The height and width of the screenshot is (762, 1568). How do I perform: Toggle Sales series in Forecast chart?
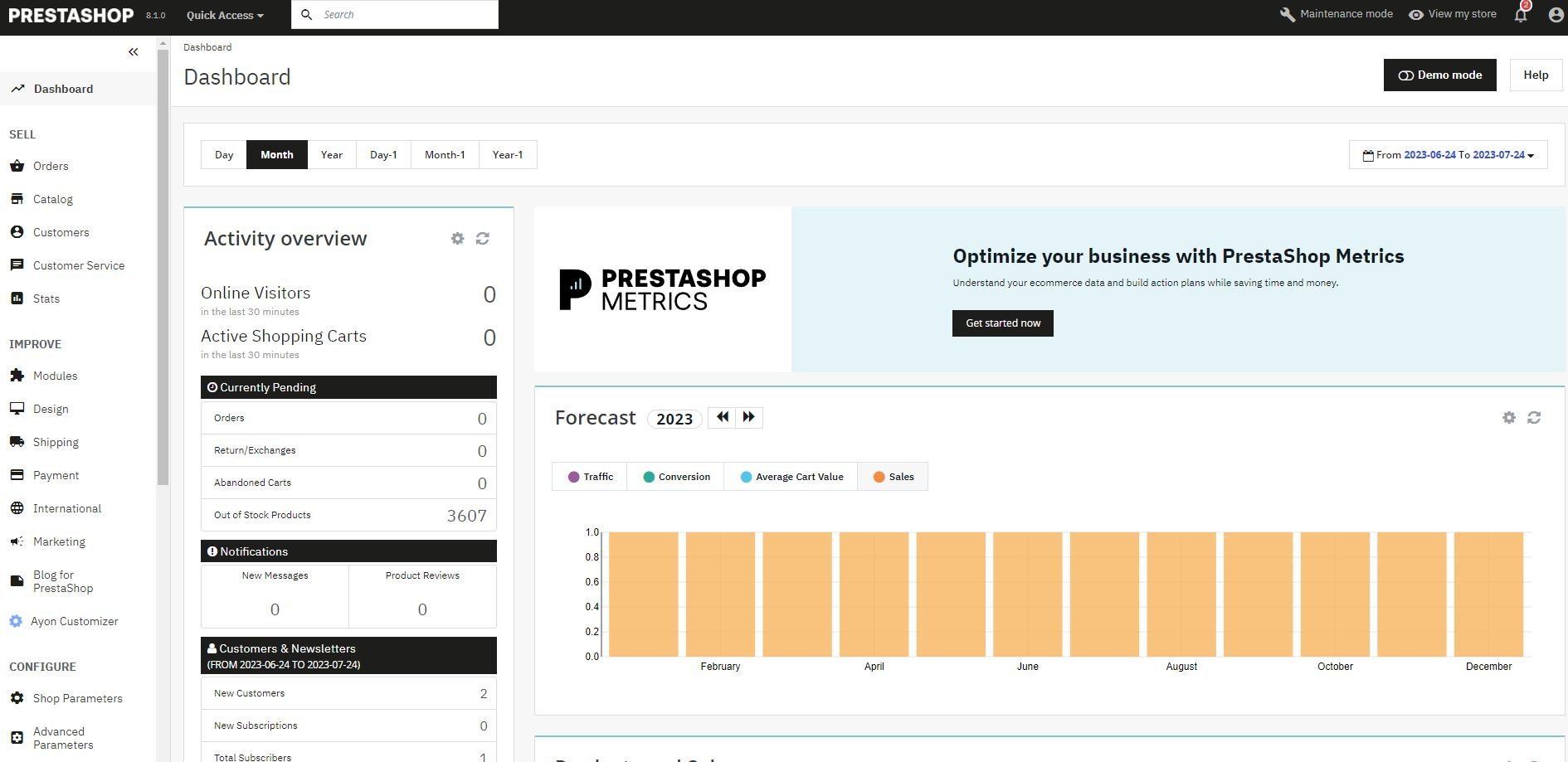(x=893, y=477)
